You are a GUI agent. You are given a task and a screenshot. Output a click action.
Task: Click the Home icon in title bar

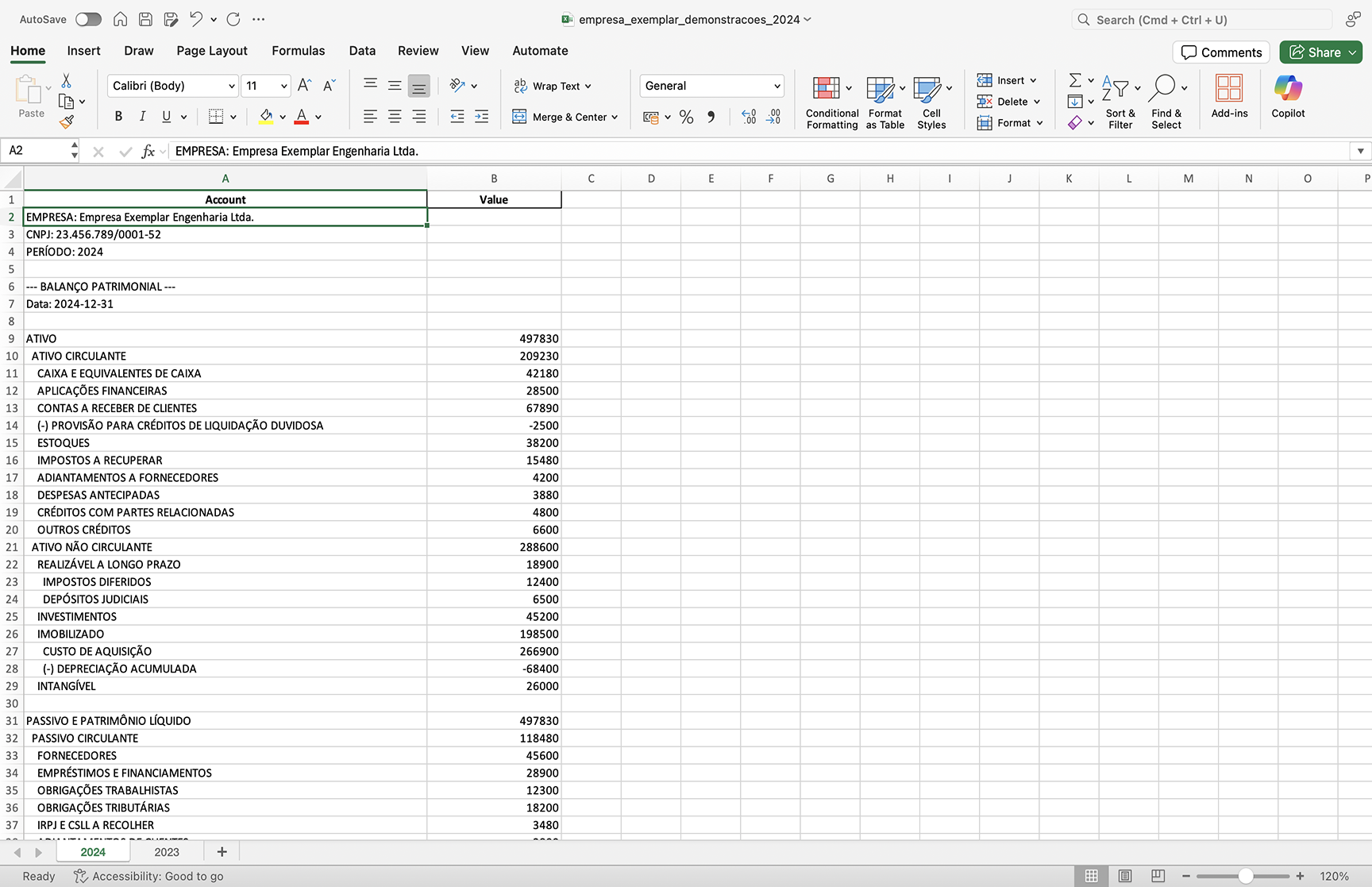[x=120, y=19]
